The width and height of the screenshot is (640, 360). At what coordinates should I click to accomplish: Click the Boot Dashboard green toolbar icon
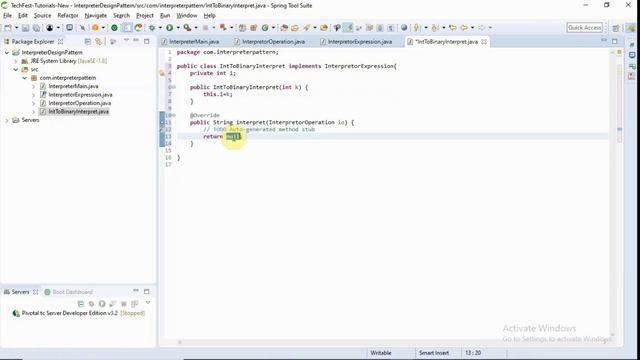114,28
